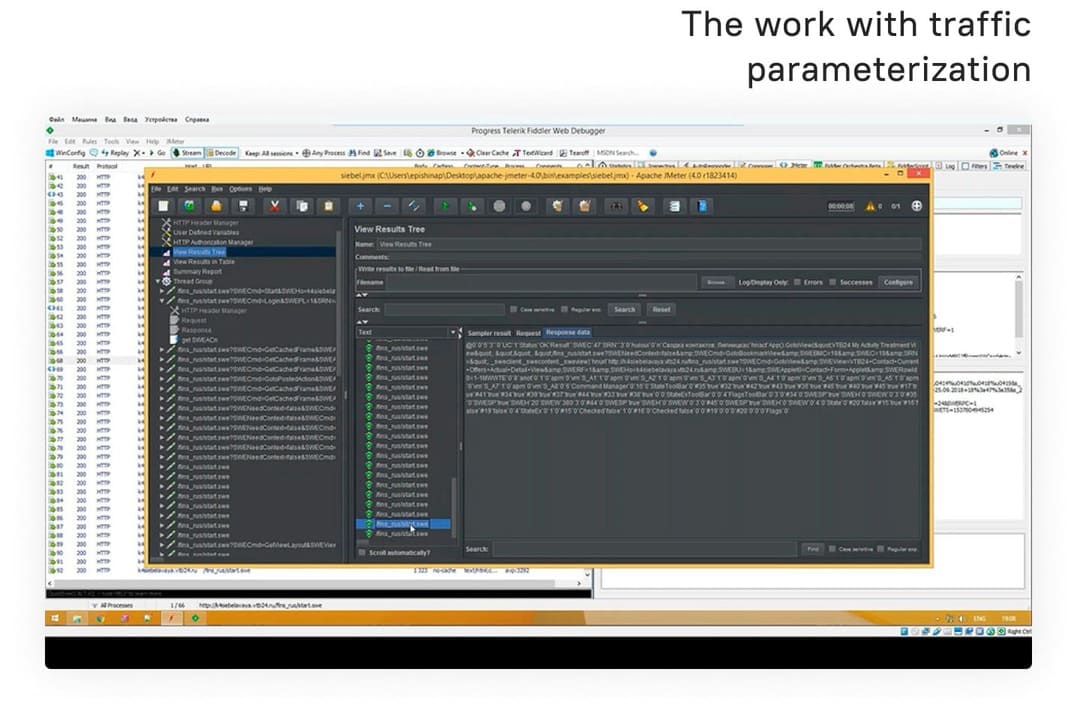This screenshot has height=714, width=1077.
Task: Click the Shutdown test icon
Action: [526, 206]
